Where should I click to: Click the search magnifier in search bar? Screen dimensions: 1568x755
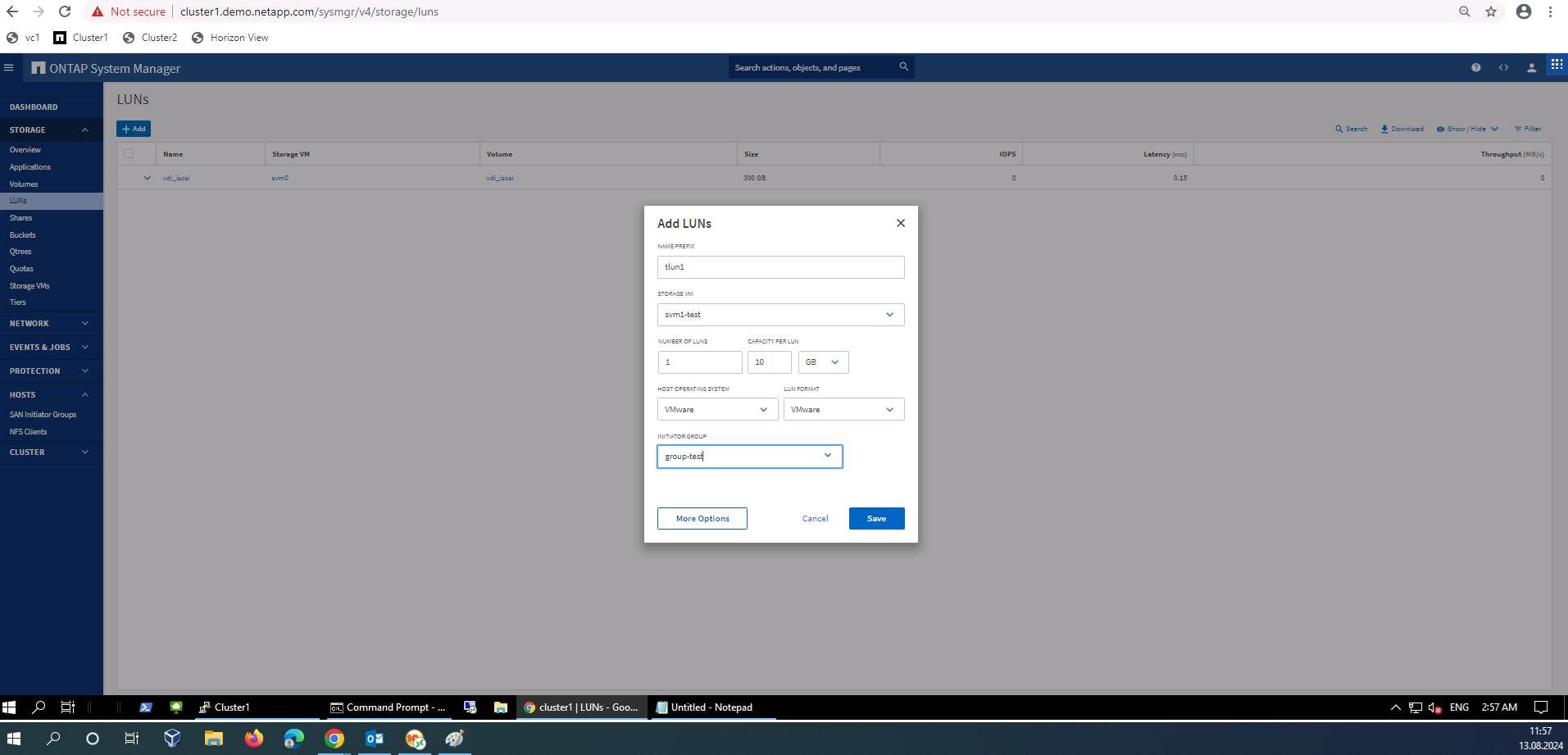point(903,67)
